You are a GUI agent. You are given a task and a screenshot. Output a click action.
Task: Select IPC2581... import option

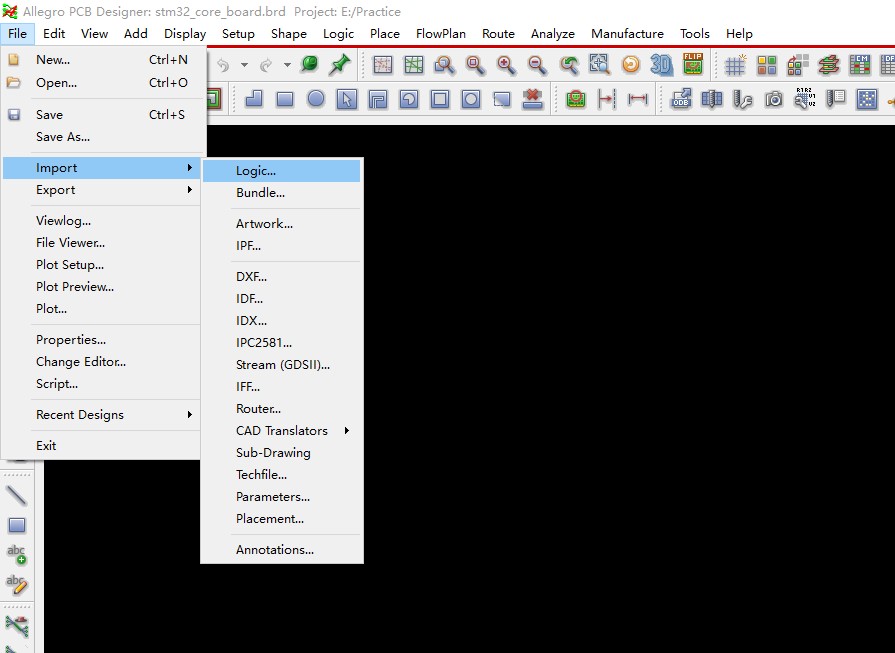pos(282,342)
